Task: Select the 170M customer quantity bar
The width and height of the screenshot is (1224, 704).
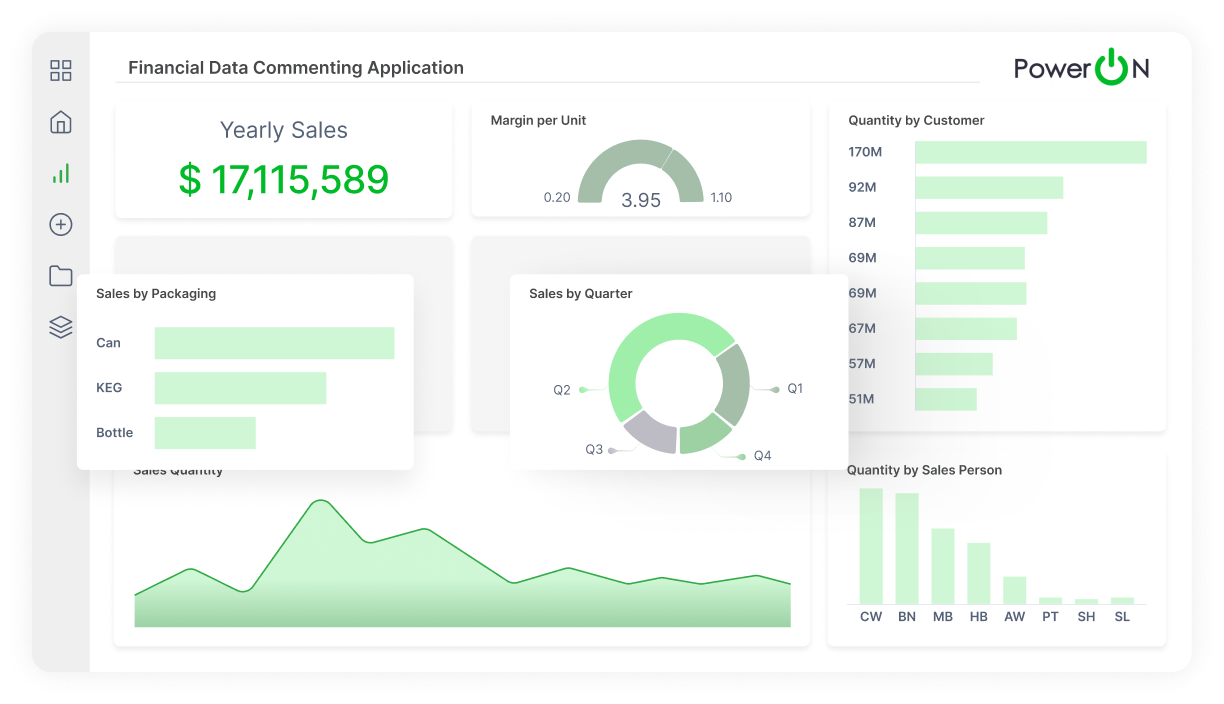Action: pyautogui.click(x=1030, y=152)
